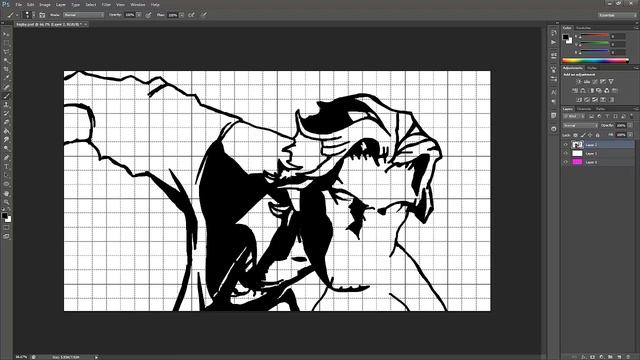
Task: Open the layer Opacity slider arrow
Action: 630,125
